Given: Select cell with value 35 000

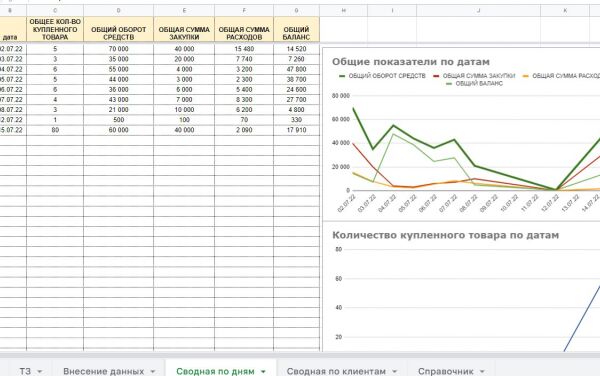Looking at the screenshot, I should pos(119,59).
